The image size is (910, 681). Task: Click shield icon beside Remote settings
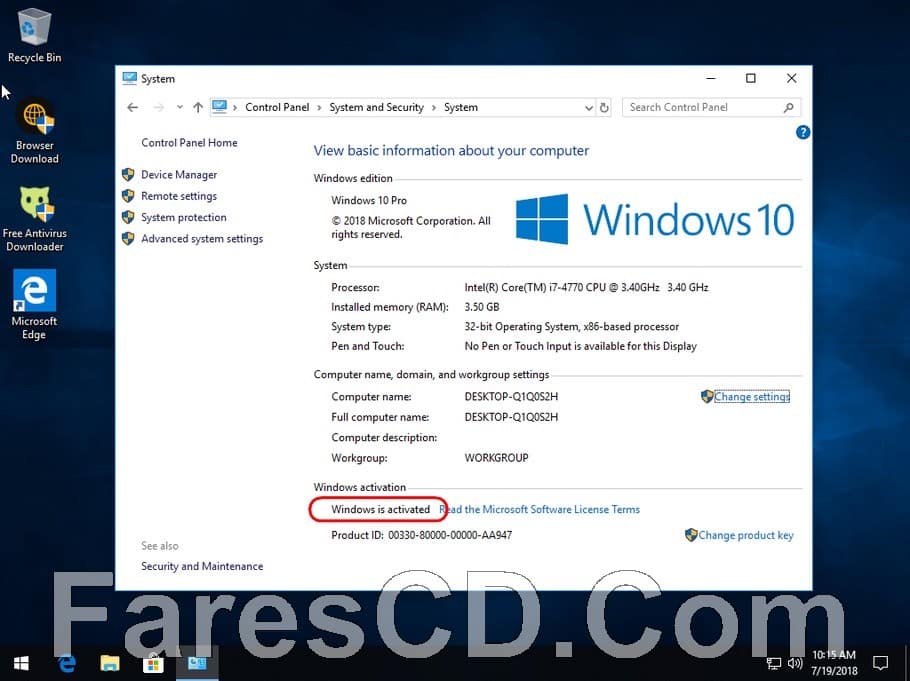pyautogui.click(x=128, y=196)
